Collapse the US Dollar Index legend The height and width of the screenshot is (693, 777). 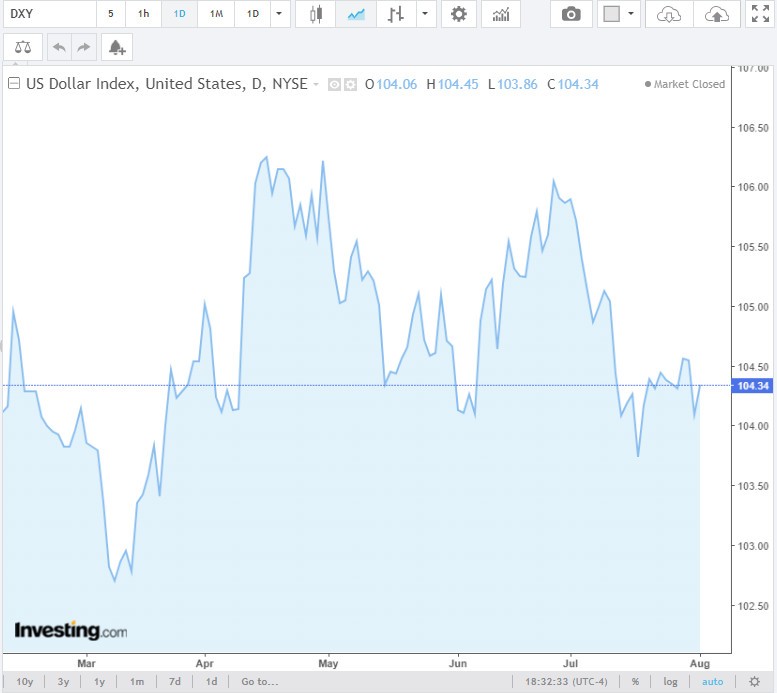click(14, 84)
